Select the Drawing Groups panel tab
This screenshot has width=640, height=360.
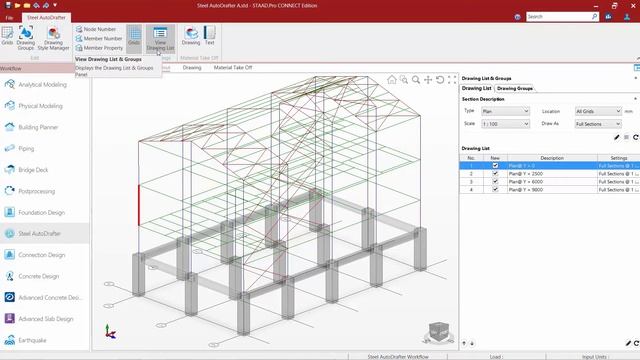515,88
